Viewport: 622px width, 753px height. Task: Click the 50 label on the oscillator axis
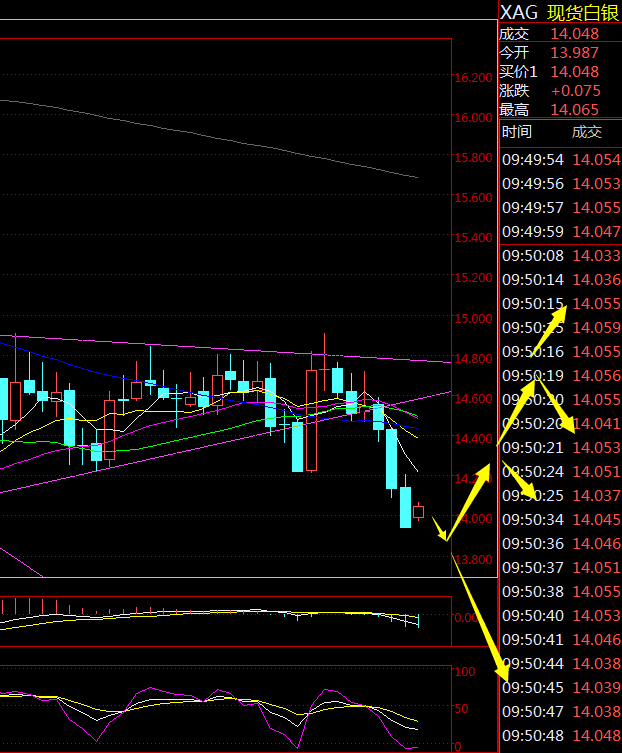(x=461, y=708)
